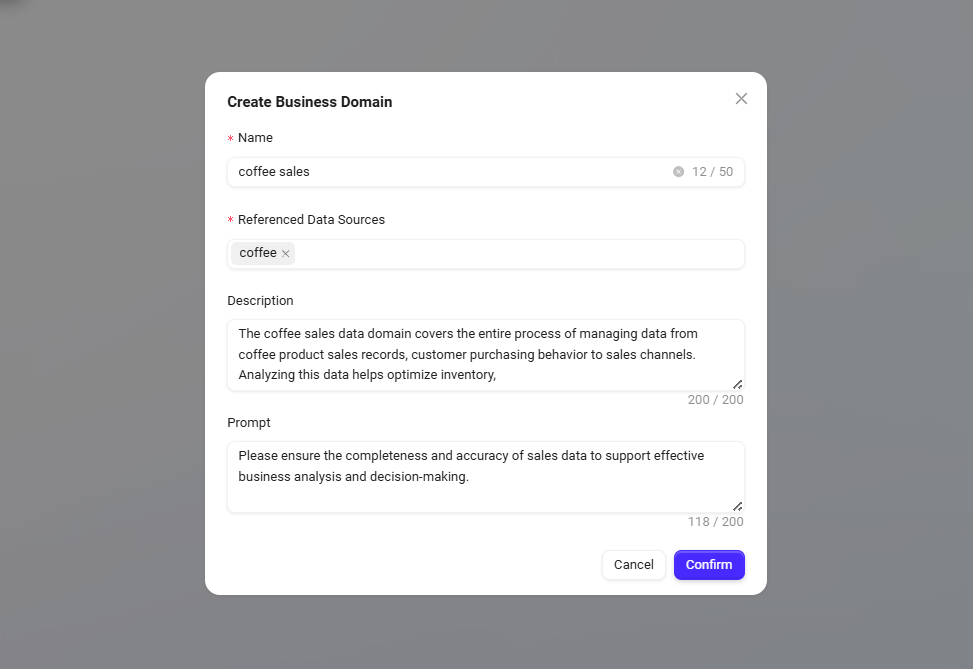Click the Prompt box resize handle
973x669 pixels.
pyautogui.click(x=738, y=506)
